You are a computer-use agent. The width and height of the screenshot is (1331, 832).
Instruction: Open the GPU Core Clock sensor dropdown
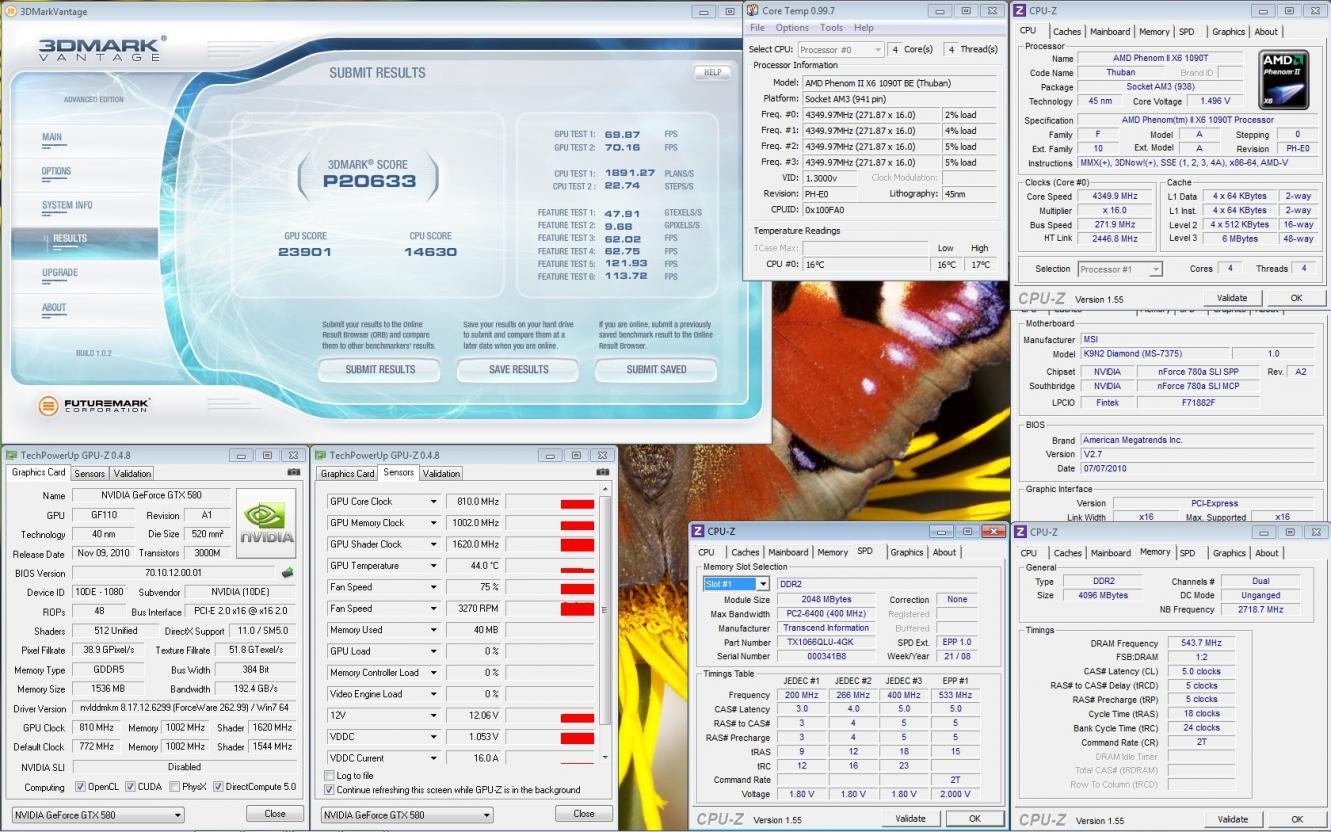(x=434, y=502)
